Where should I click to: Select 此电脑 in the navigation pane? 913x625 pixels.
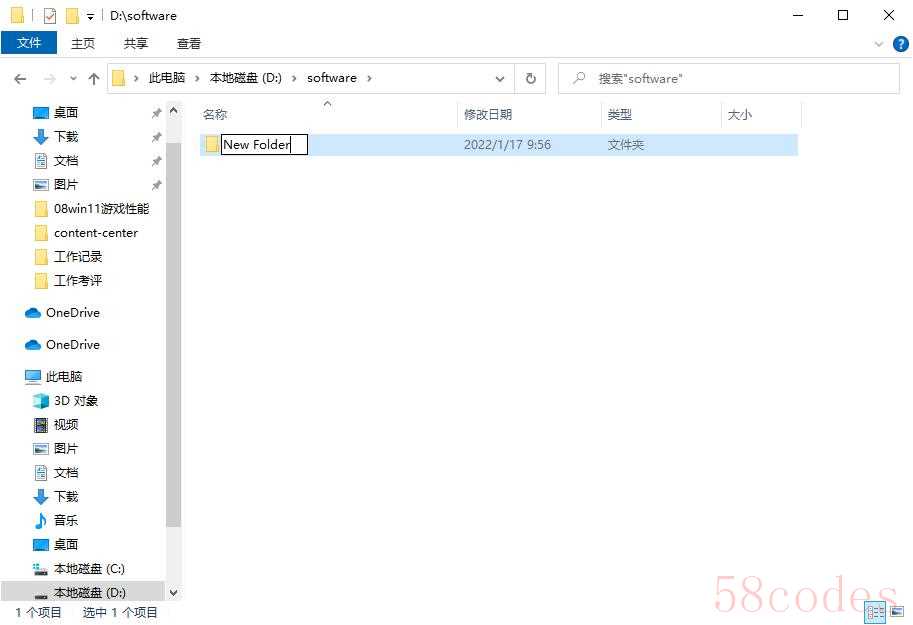(x=64, y=377)
